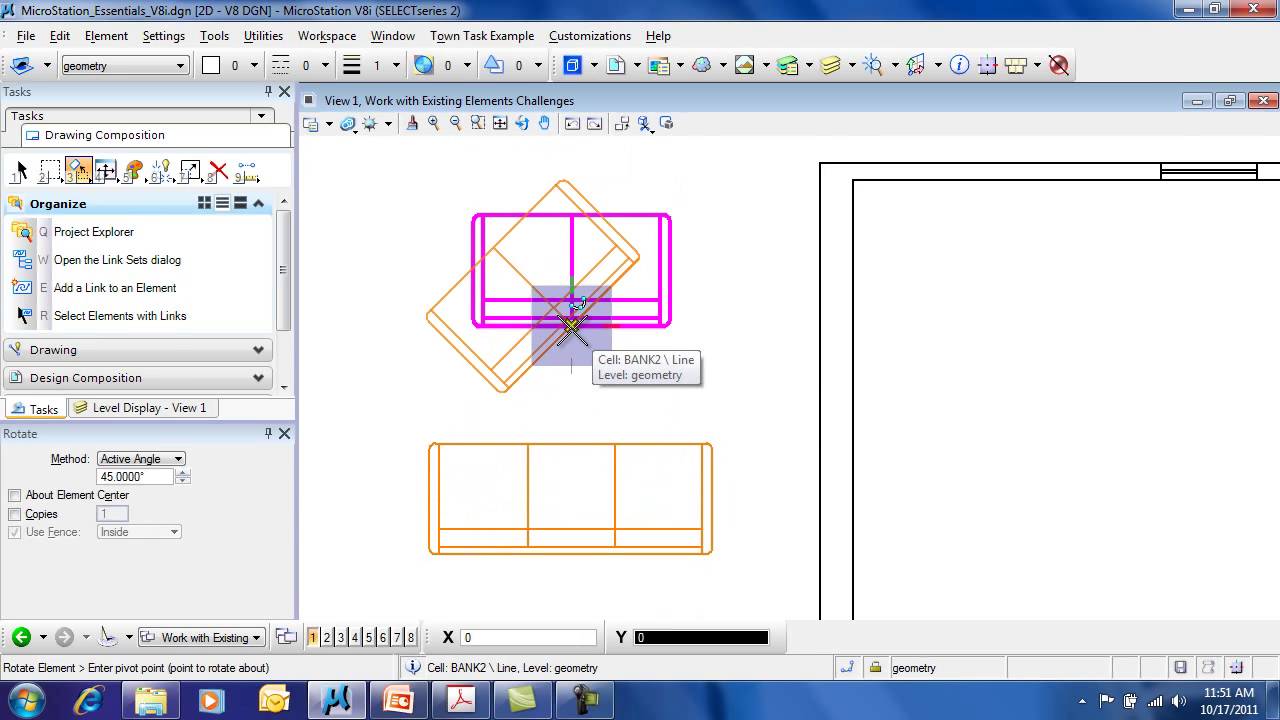
Task: Open the Customizations menu
Action: [590, 35]
